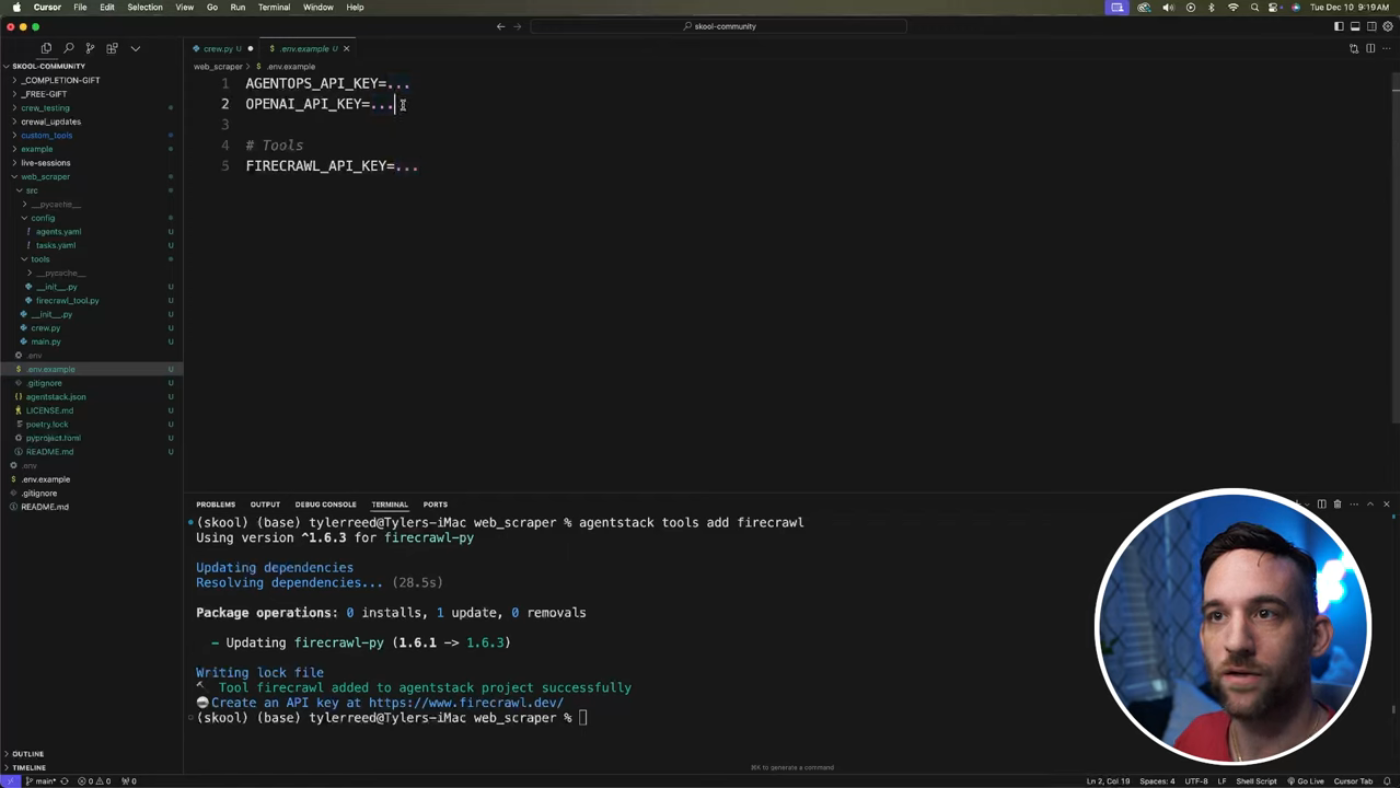Expand the custom_tools folder

(46, 135)
